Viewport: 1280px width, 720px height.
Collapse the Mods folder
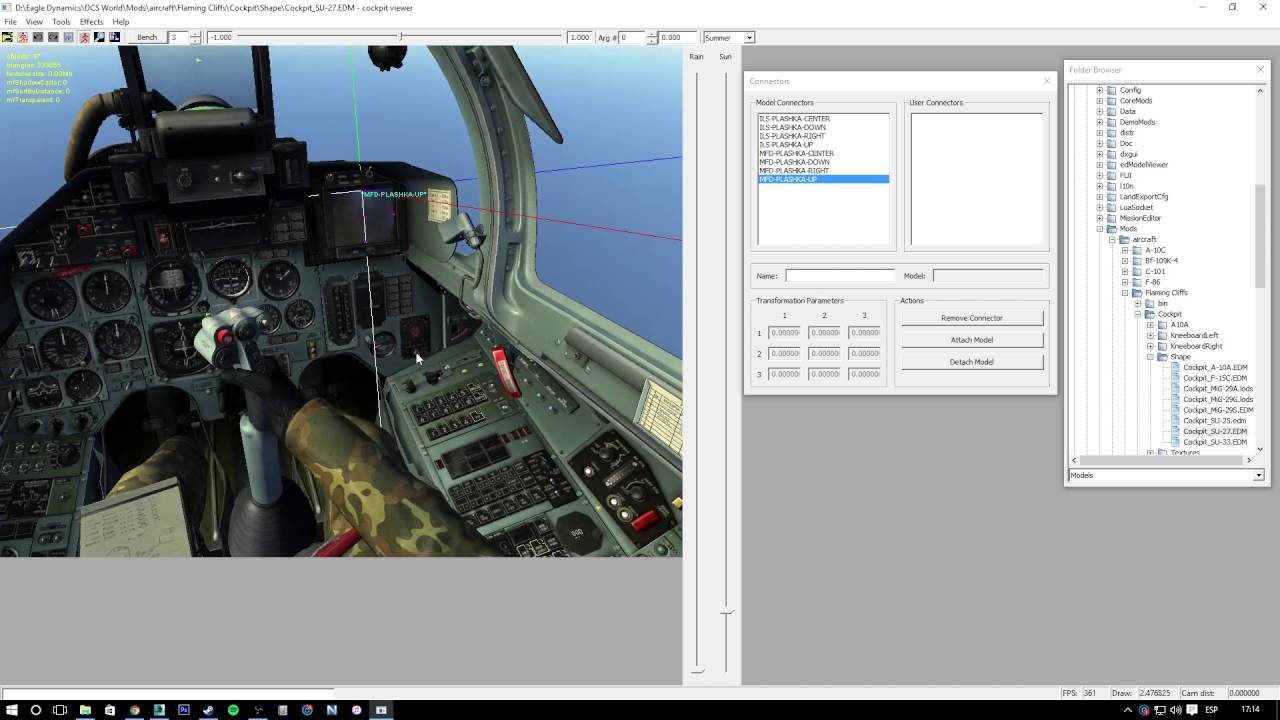point(1099,229)
